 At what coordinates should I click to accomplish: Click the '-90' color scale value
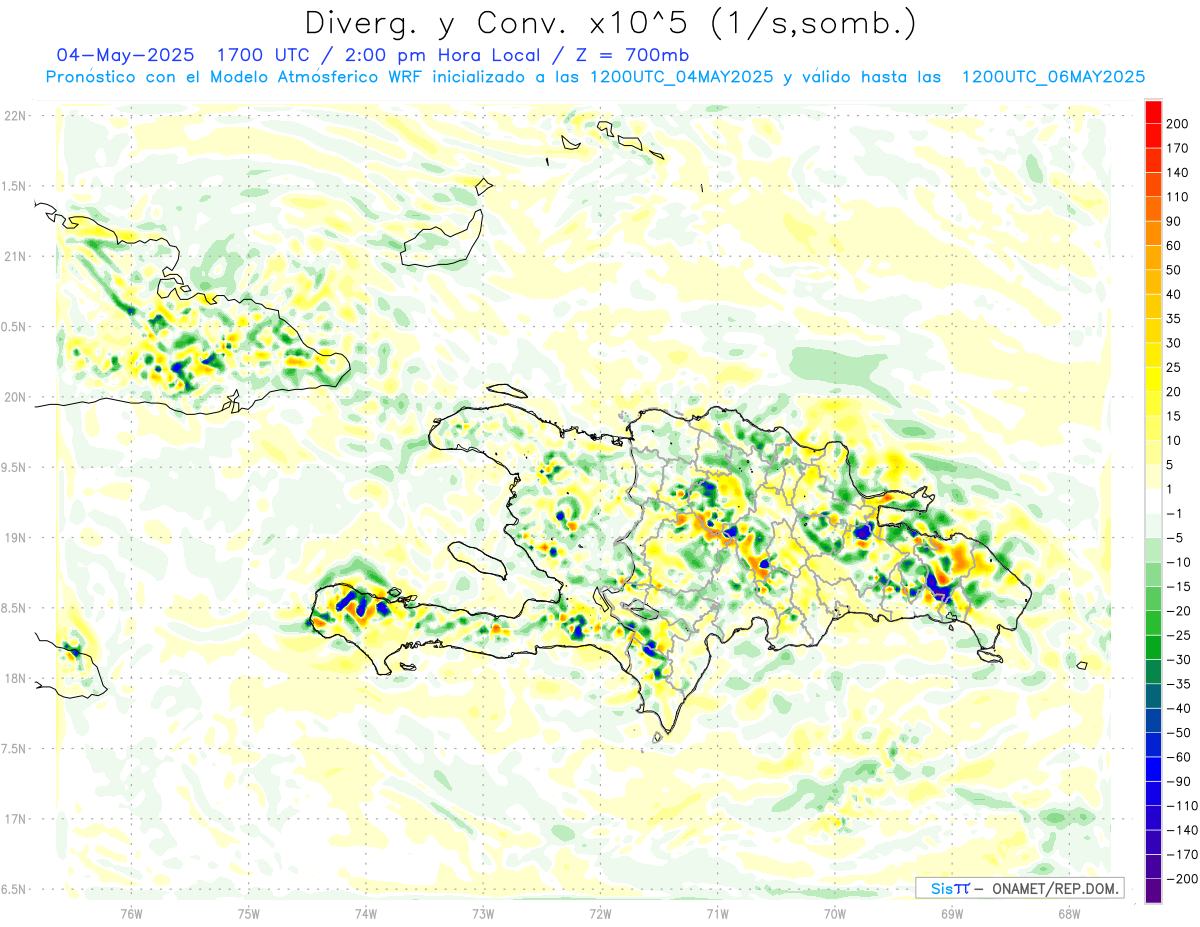1178,782
